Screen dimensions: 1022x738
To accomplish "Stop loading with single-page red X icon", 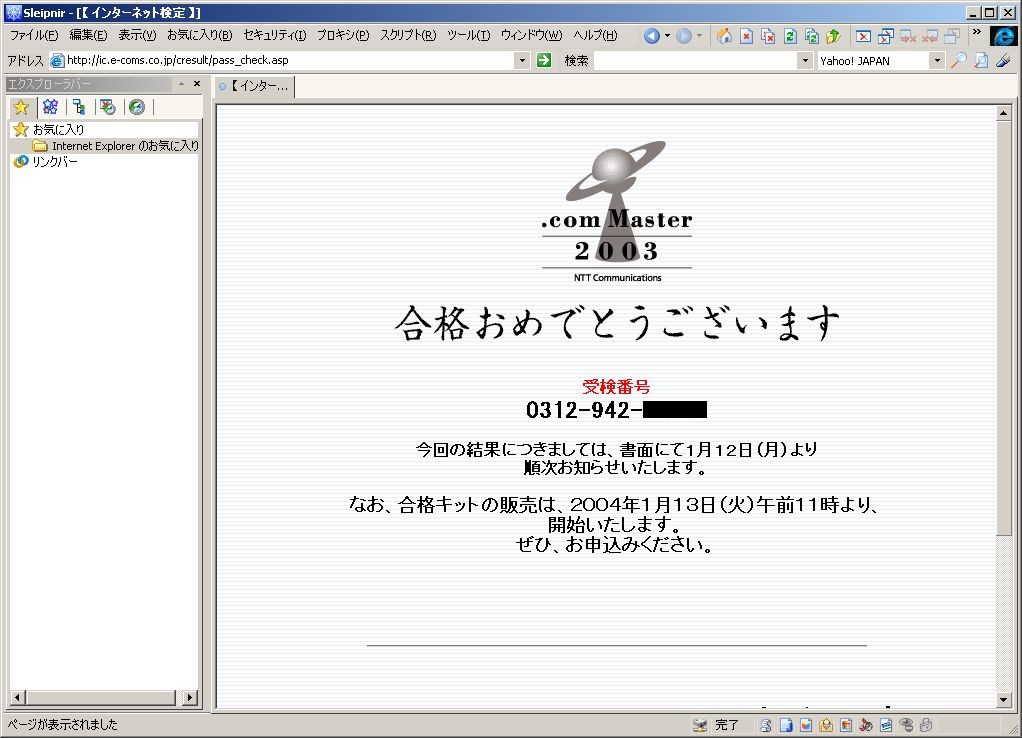I will 746,36.
